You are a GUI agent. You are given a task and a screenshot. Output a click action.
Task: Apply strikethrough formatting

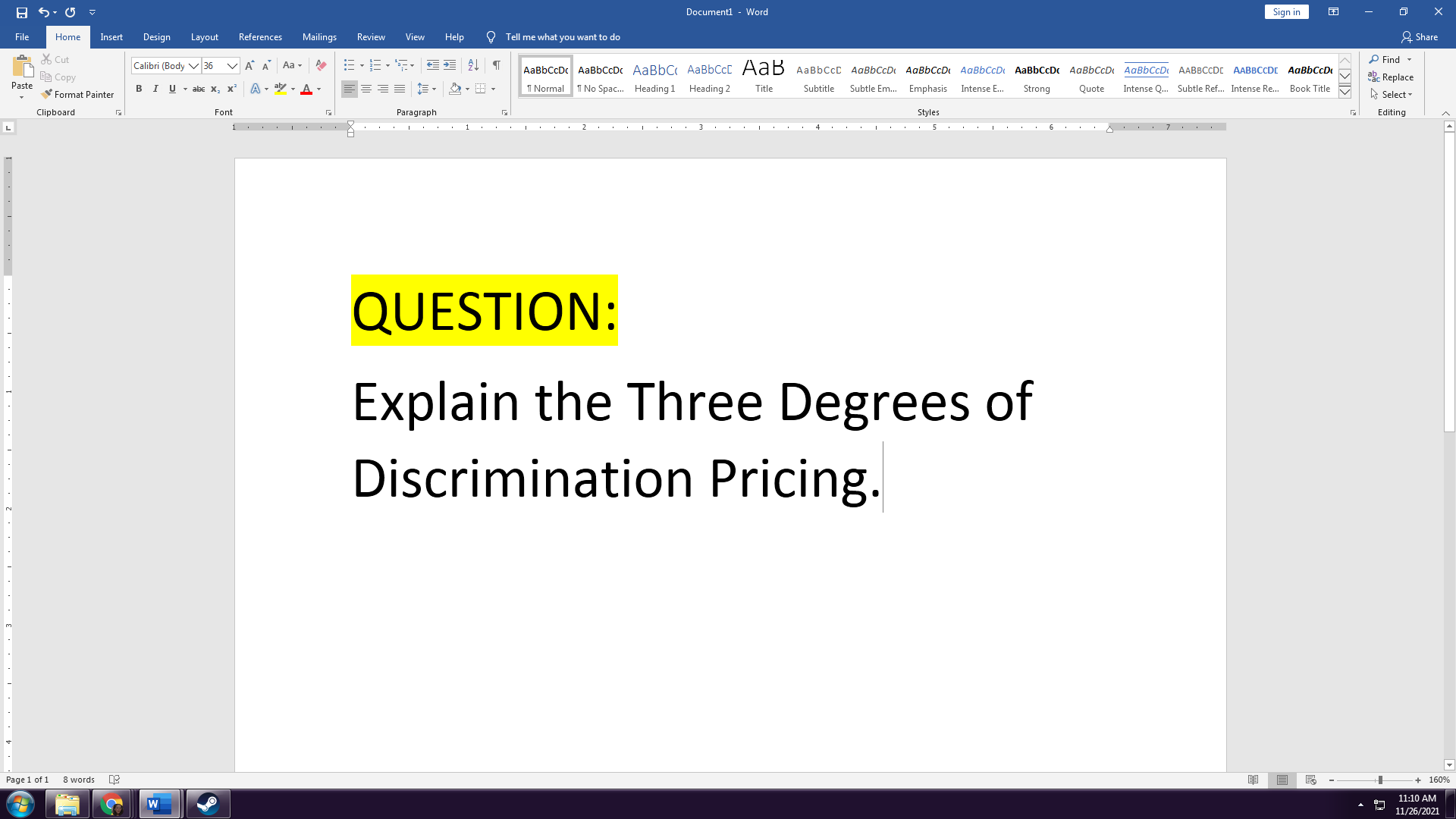pos(199,89)
